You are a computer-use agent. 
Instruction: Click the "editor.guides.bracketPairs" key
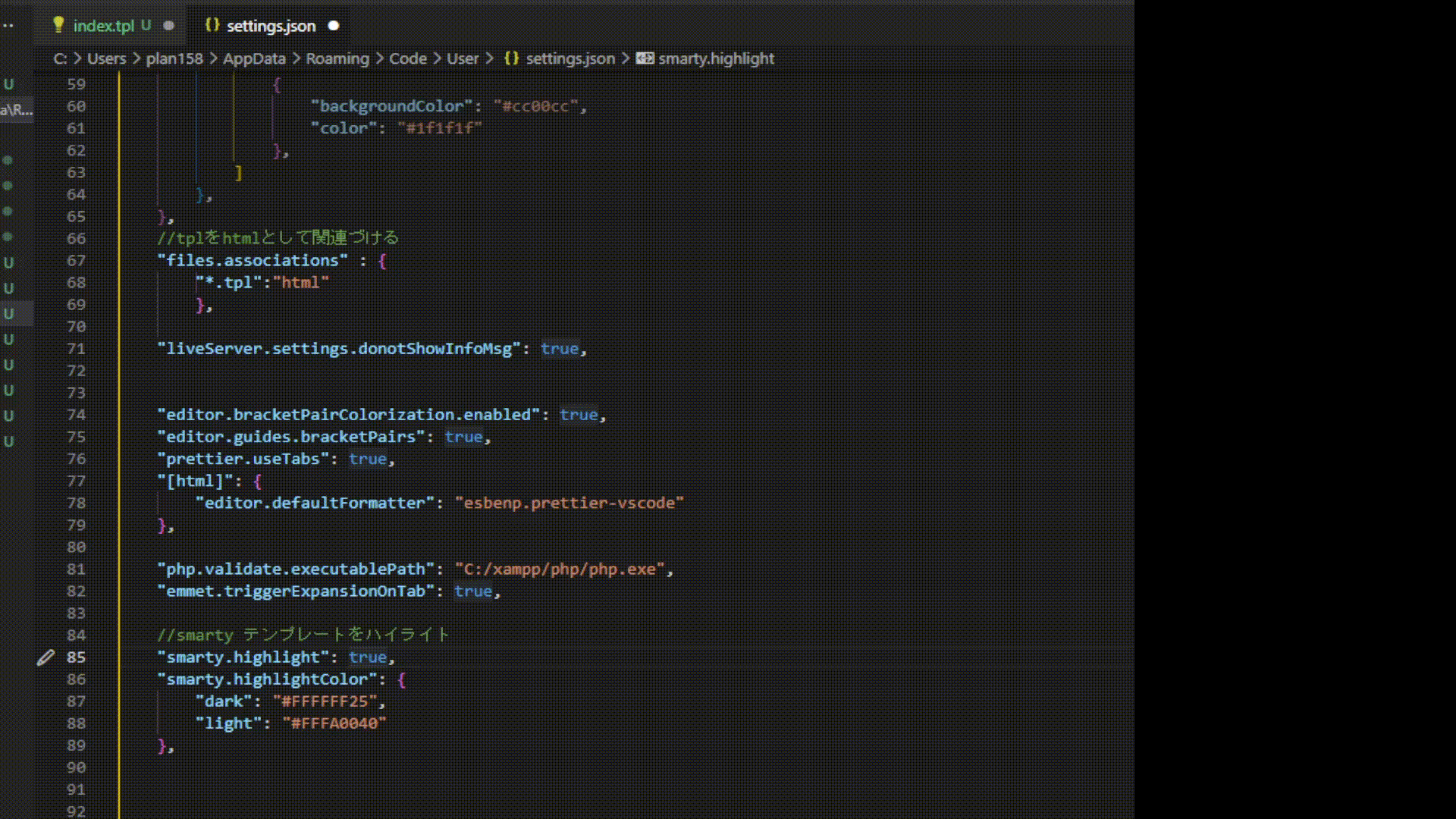pos(291,437)
